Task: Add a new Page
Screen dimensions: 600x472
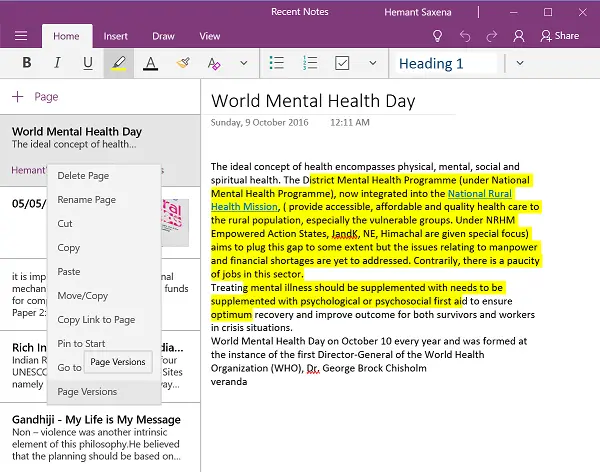Action: (x=35, y=96)
